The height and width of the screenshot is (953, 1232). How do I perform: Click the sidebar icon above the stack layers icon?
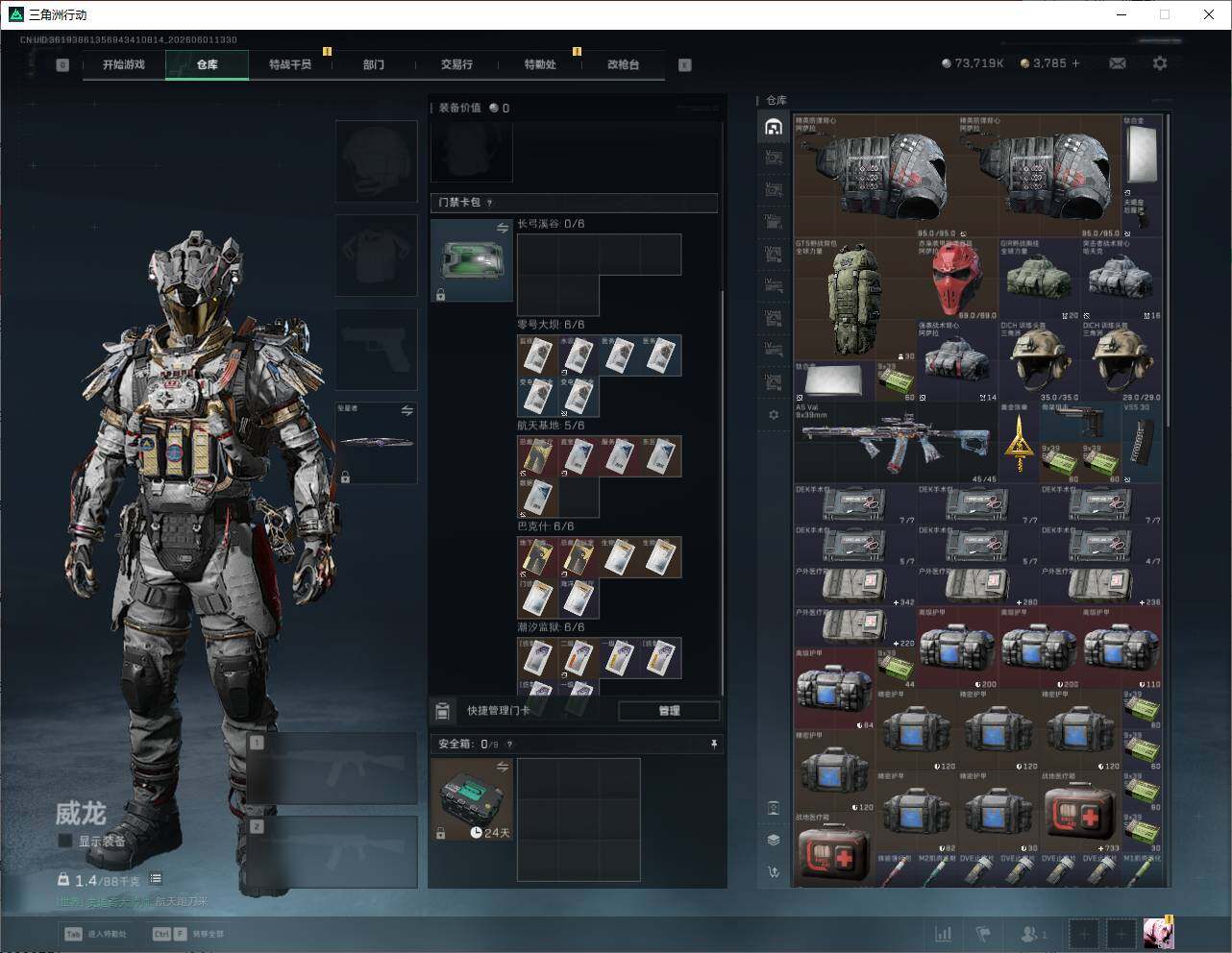coord(774,808)
